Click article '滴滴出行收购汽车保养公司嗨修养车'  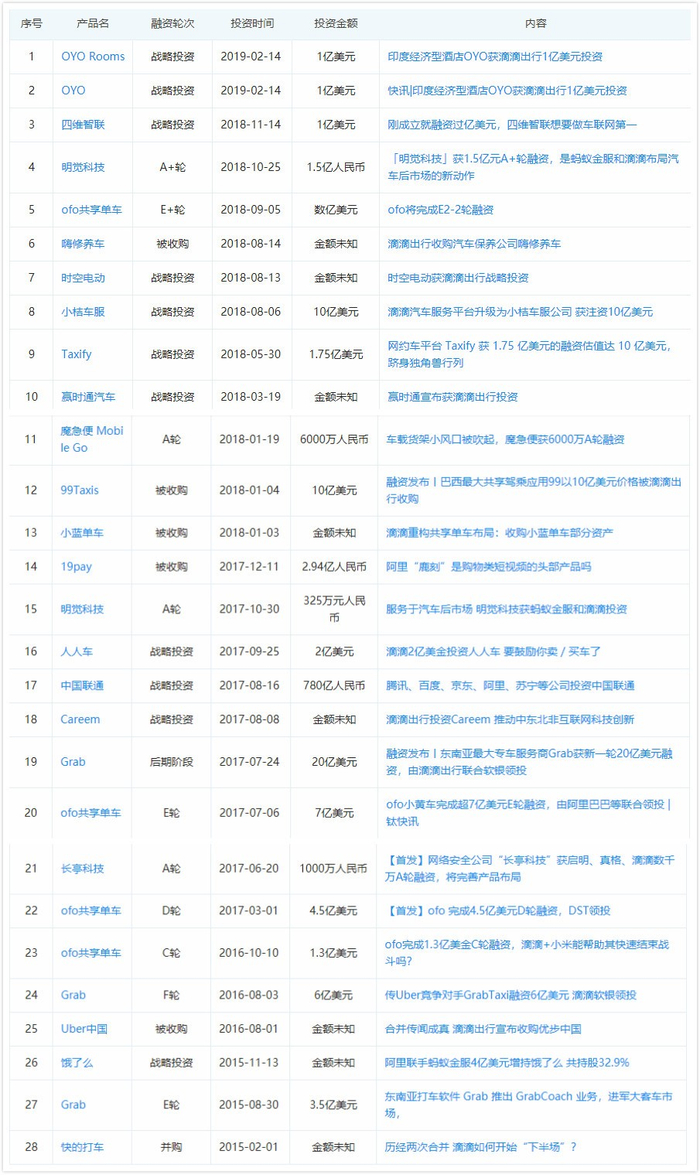point(474,244)
